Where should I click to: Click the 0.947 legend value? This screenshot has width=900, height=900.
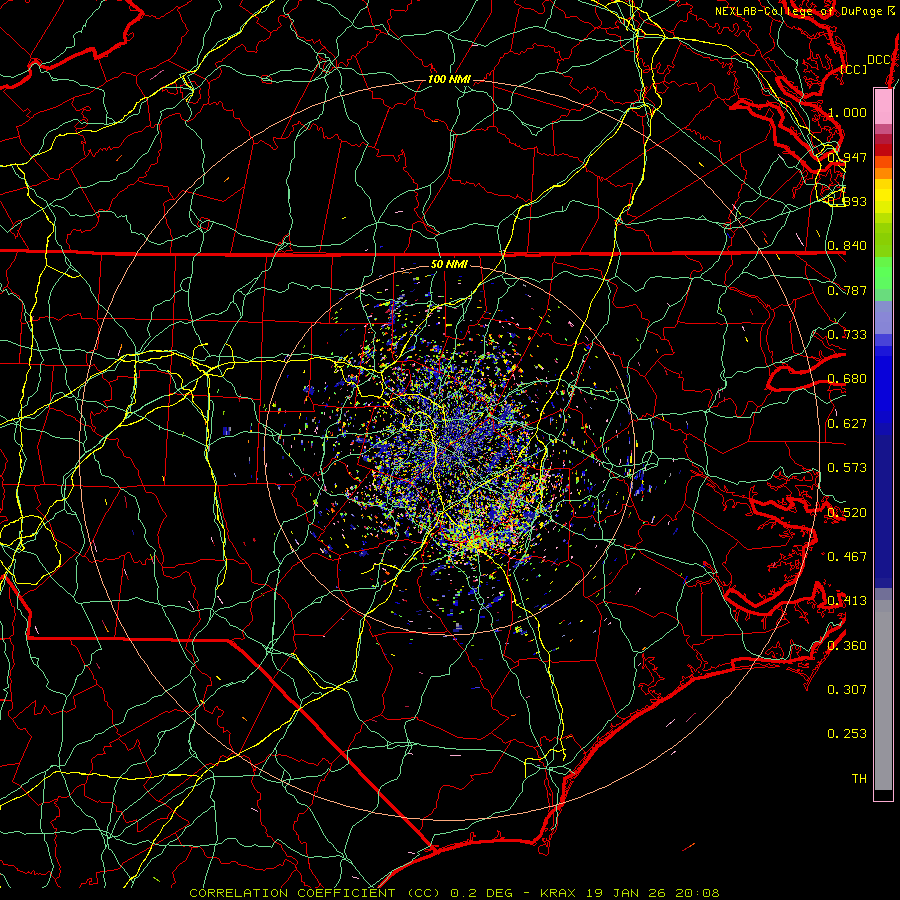(847, 157)
